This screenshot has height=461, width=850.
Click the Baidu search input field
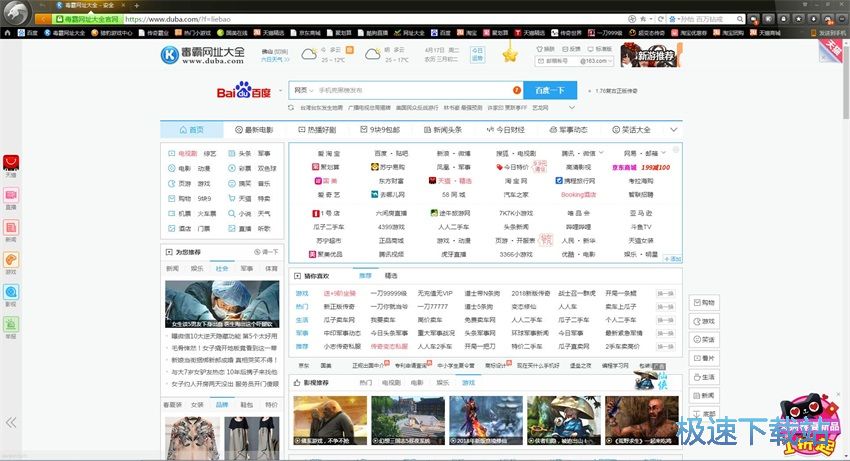click(415, 90)
